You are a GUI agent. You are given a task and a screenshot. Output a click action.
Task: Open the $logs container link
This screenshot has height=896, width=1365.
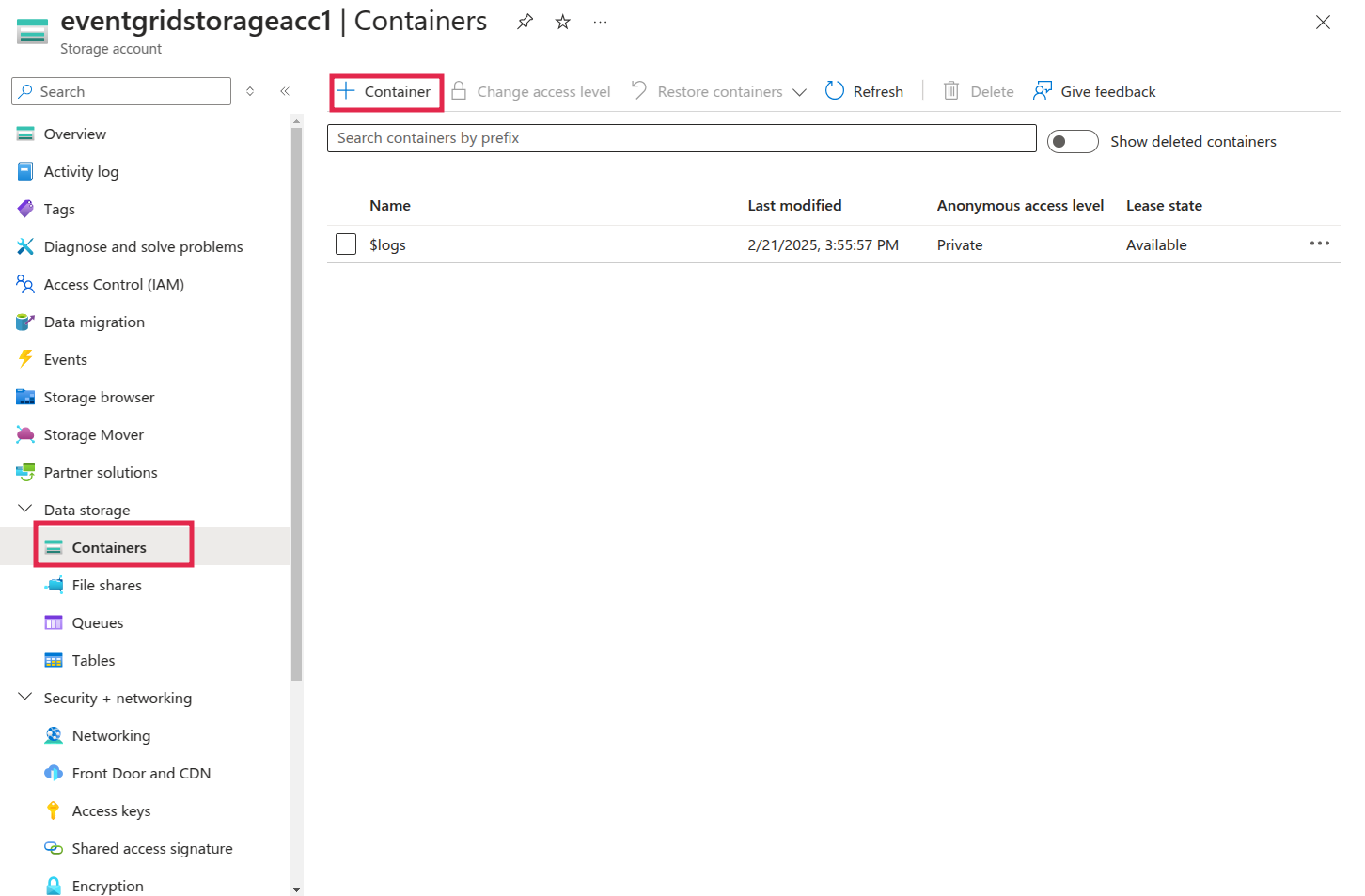pyautogui.click(x=387, y=244)
